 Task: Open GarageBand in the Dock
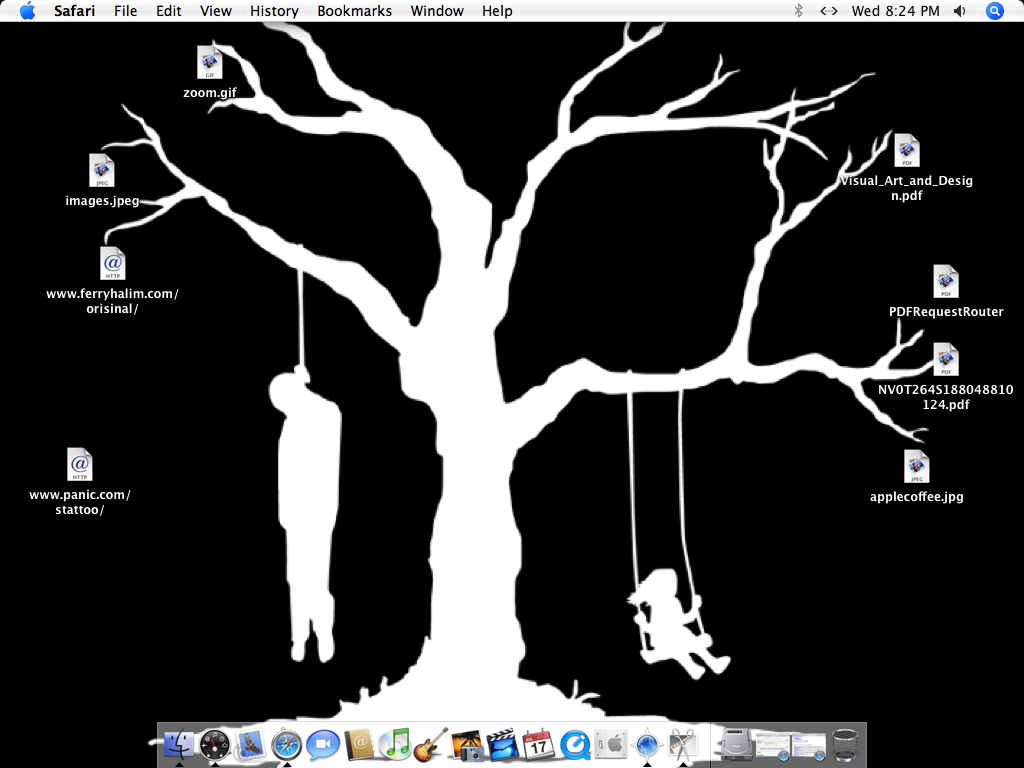coord(431,745)
